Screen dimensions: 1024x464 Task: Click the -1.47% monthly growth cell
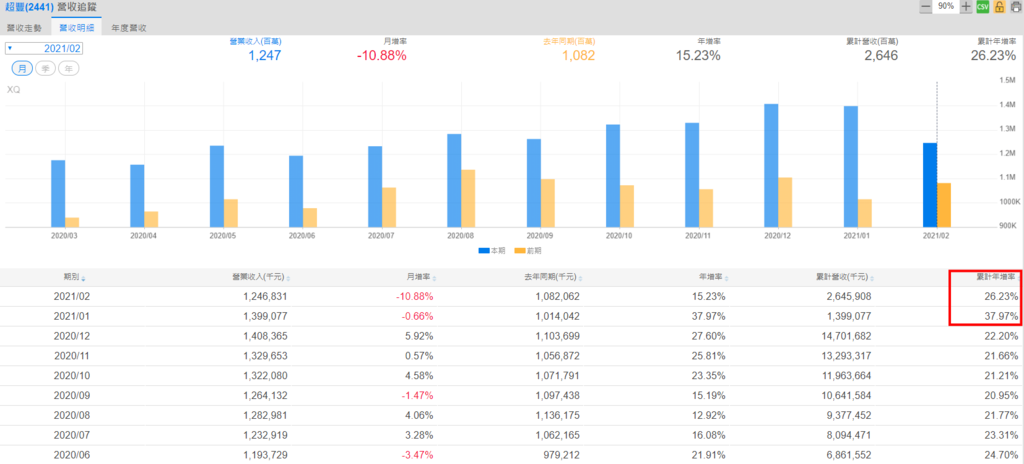[x=417, y=395]
